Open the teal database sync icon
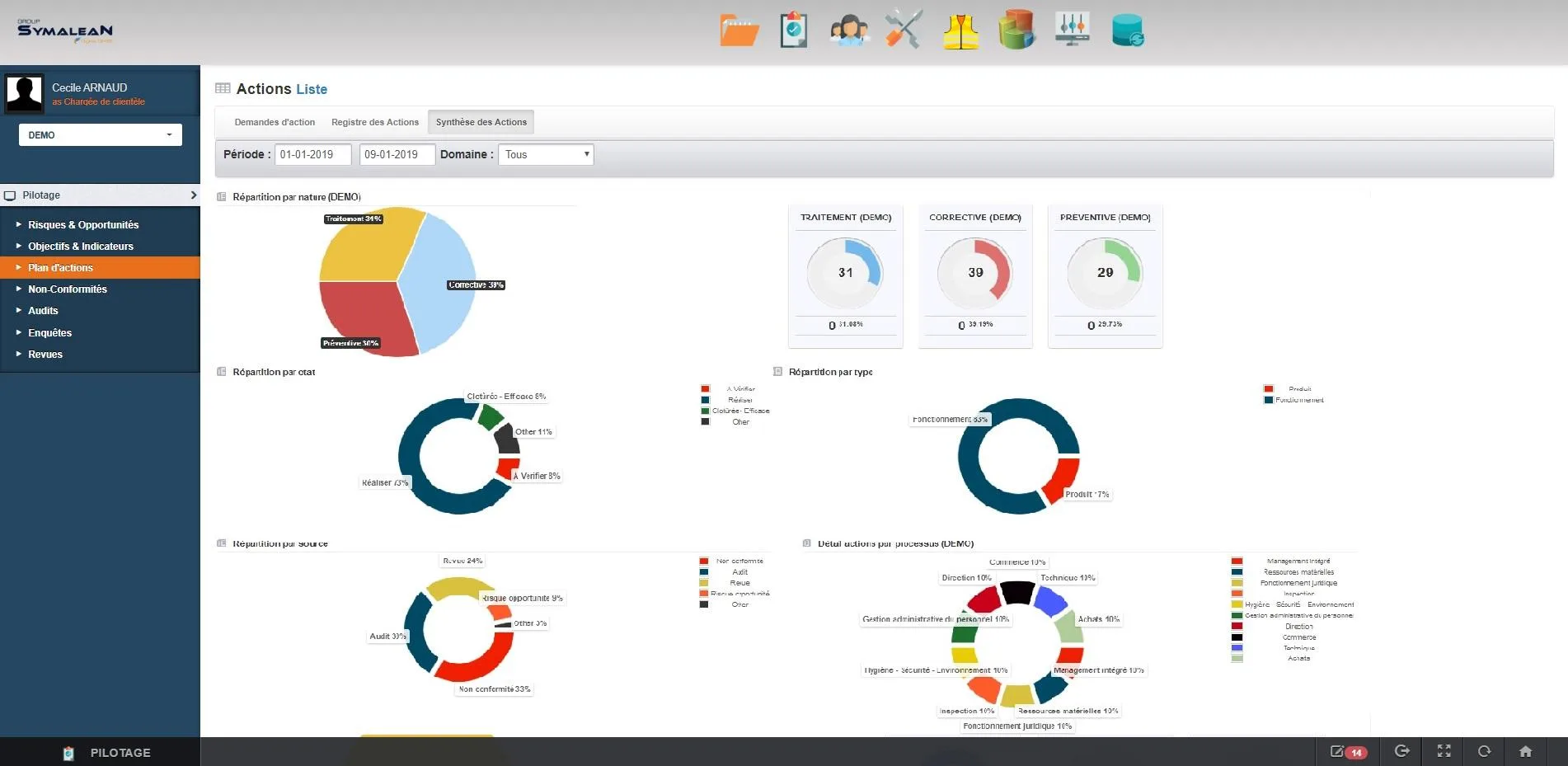Image resolution: width=1568 pixels, height=766 pixels. click(1127, 31)
